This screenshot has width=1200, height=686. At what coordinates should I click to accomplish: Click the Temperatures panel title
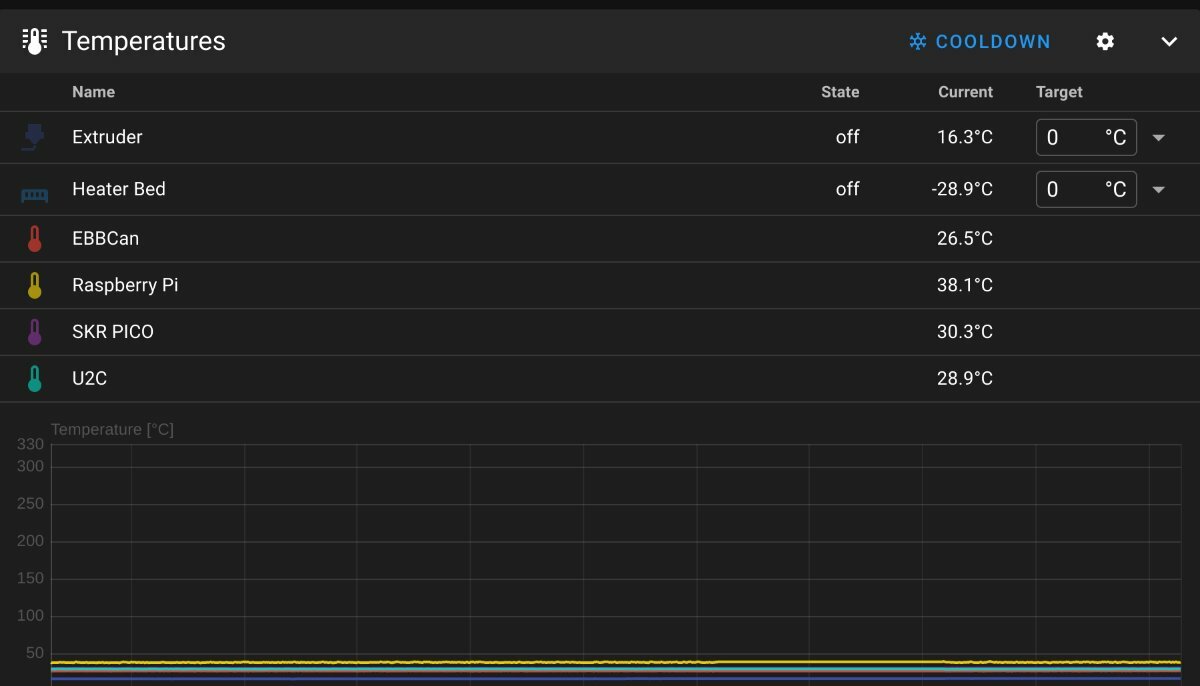coord(144,41)
